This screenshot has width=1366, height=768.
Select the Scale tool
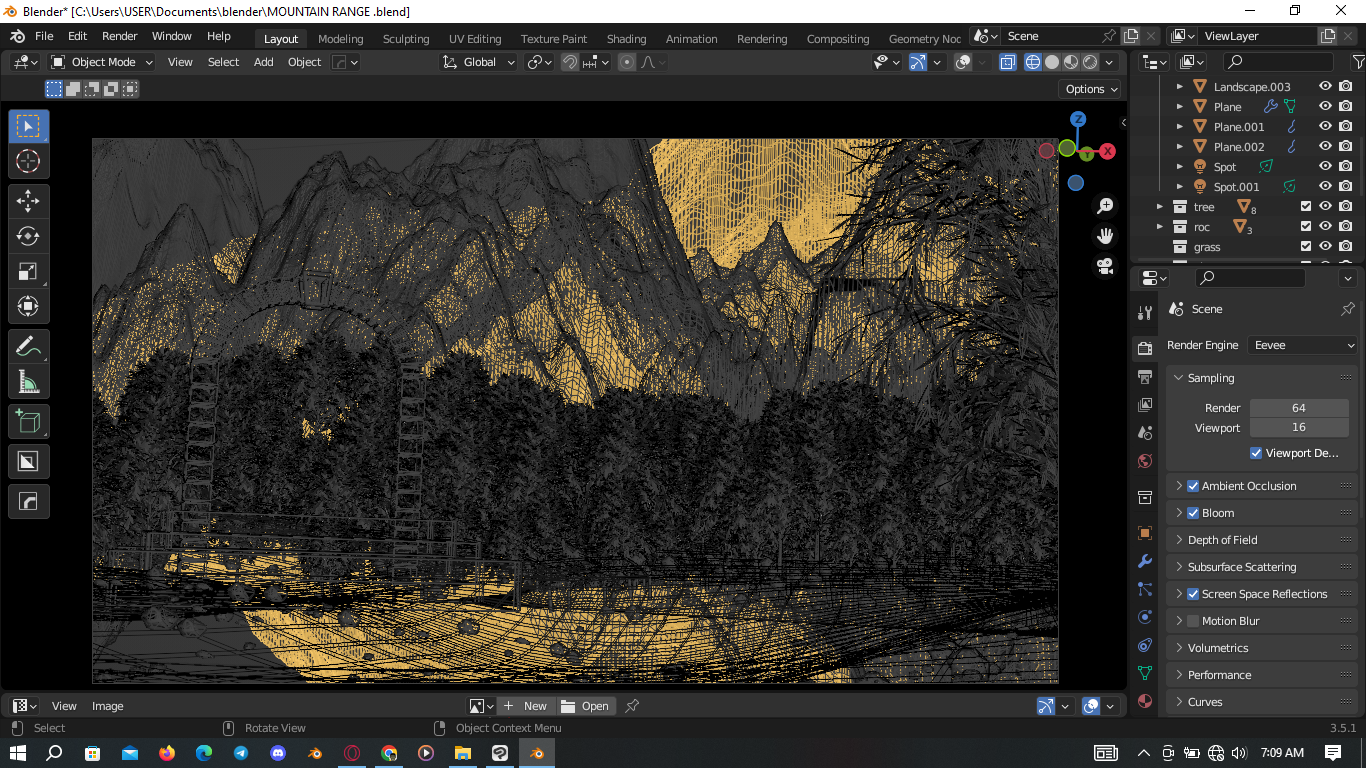[x=28, y=271]
